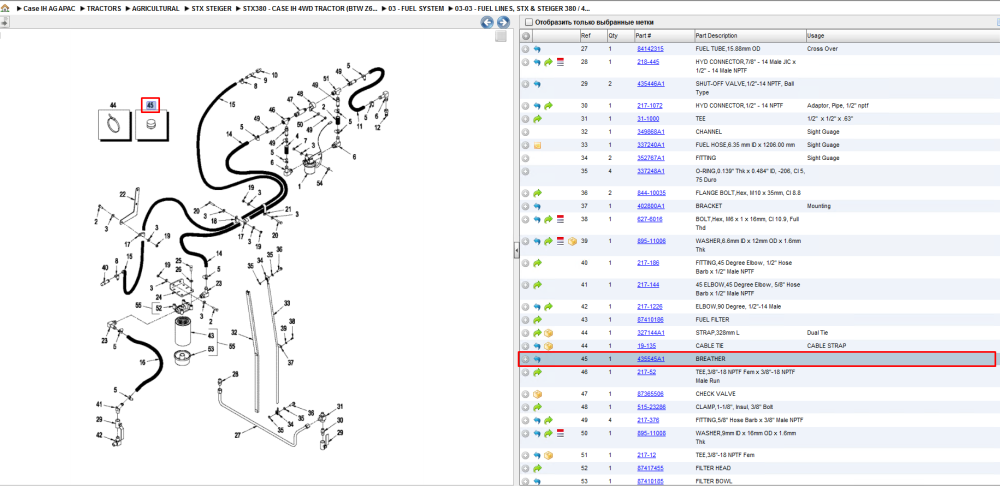
Task: Toggle selection circle for CHECK VALVE row
Action: (526, 394)
